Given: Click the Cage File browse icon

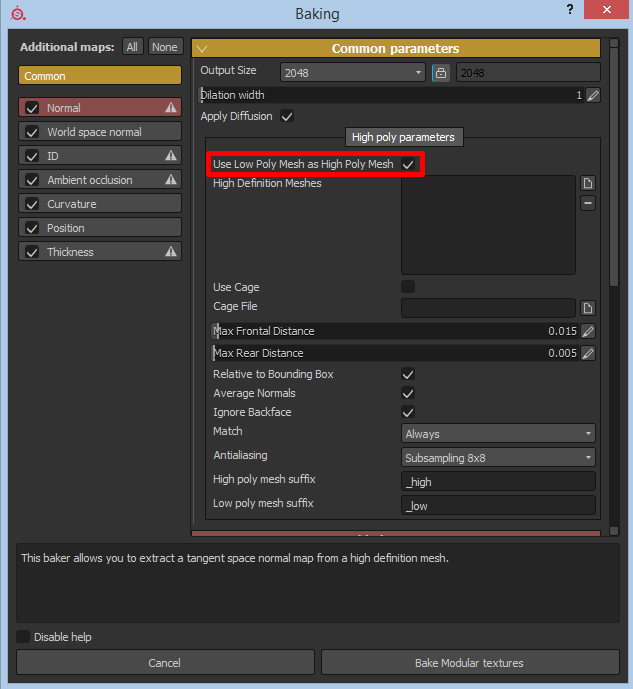Looking at the screenshot, I should [x=588, y=308].
